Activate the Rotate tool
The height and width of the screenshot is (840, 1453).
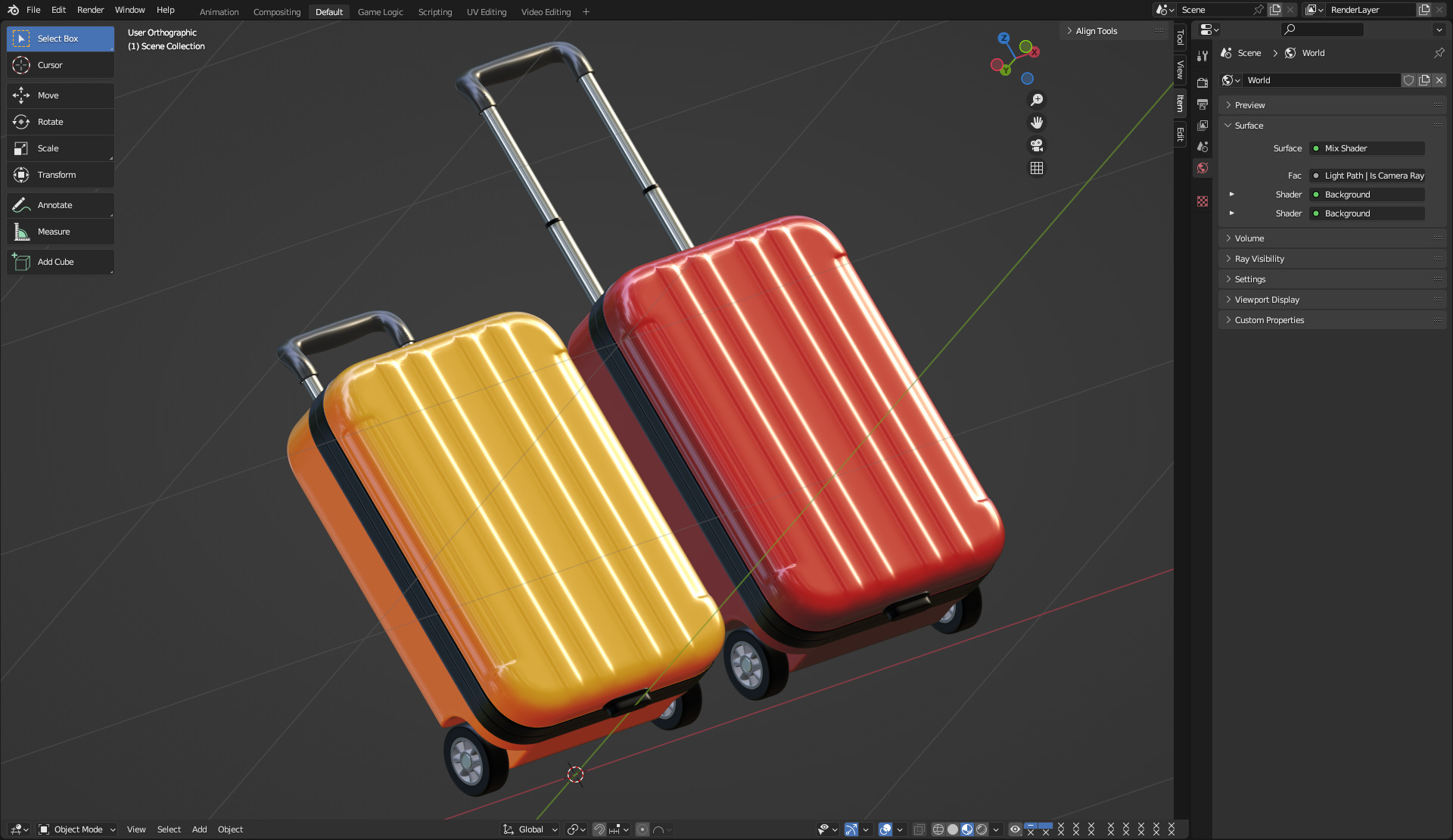61,122
